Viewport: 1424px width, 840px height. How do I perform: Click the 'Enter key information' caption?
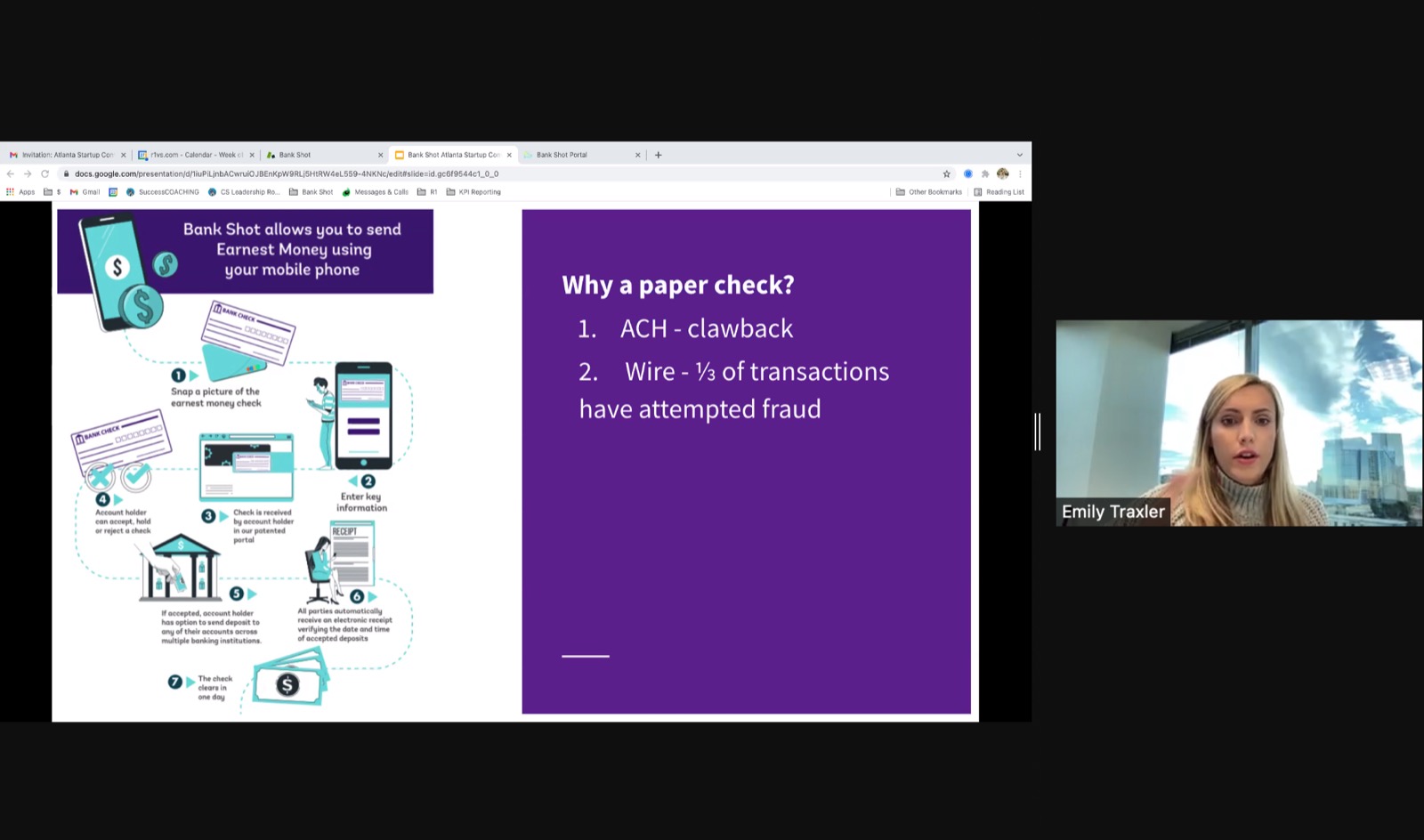coord(361,502)
